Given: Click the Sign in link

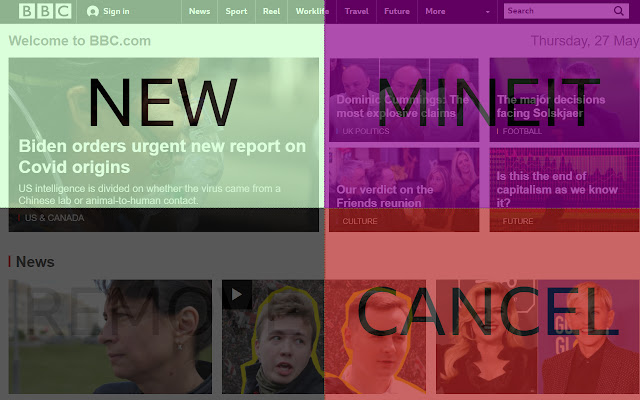Looking at the screenshot, I should click(116, 11).
